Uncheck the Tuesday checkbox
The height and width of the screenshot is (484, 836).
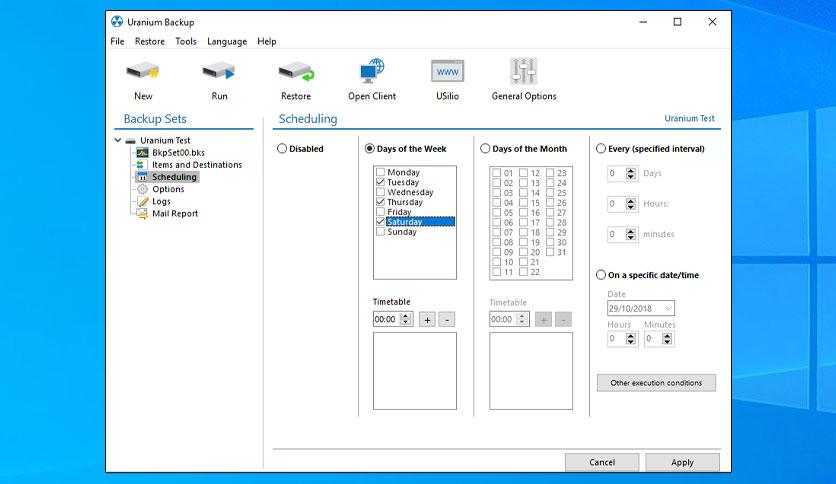click(x=380, y=182)
